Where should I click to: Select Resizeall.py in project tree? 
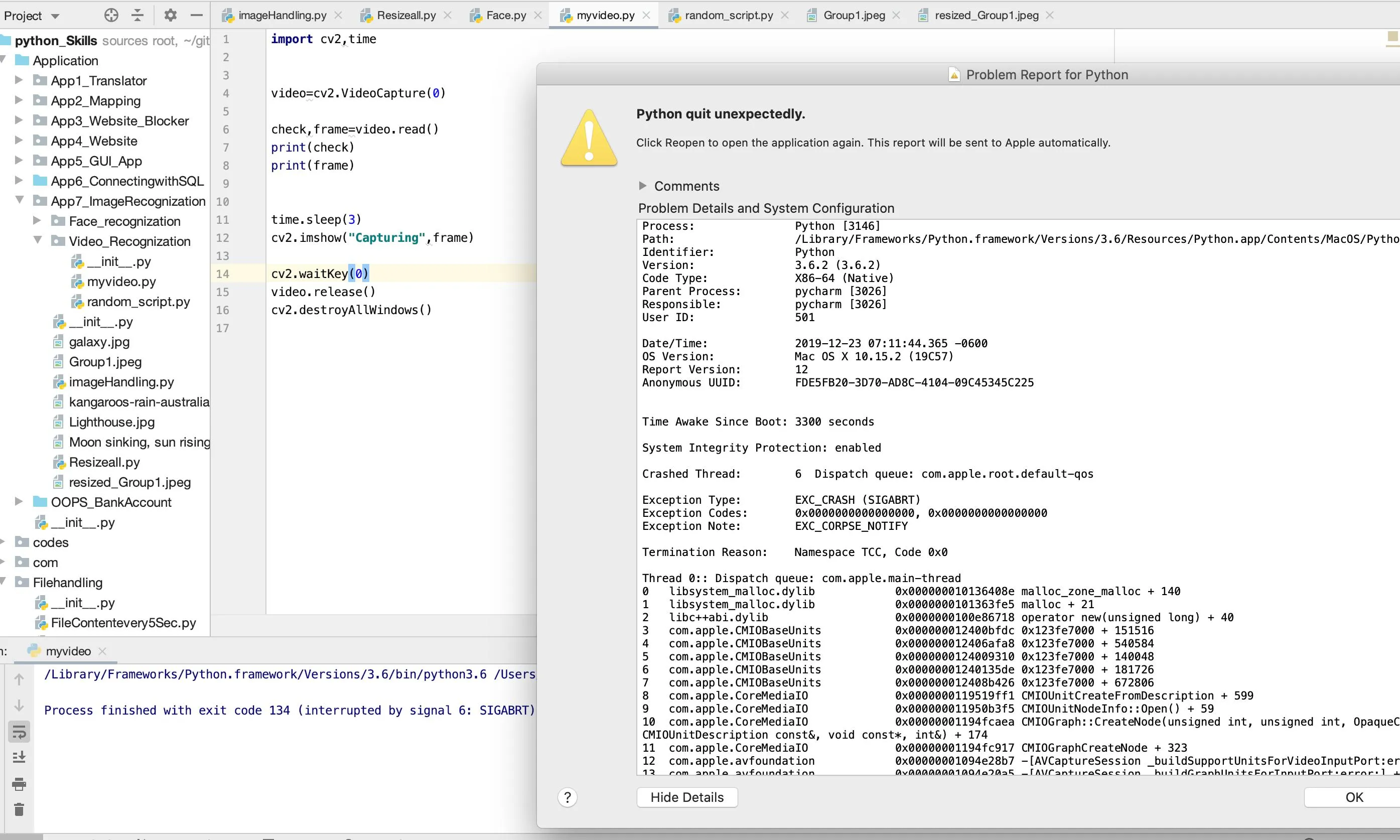pyautogui.click(x=104, y=463)
